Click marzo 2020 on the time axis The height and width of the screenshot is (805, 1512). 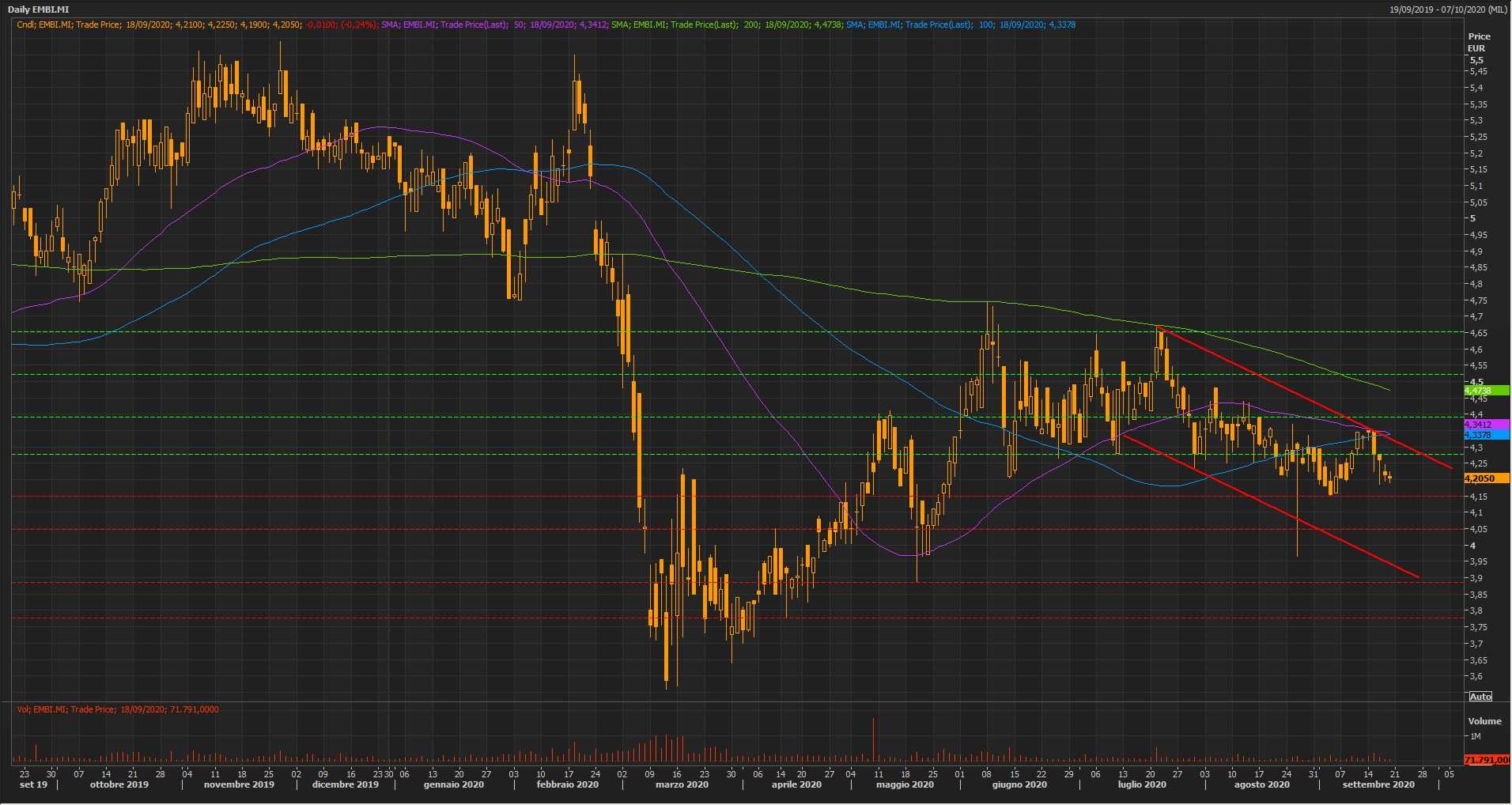682,784
